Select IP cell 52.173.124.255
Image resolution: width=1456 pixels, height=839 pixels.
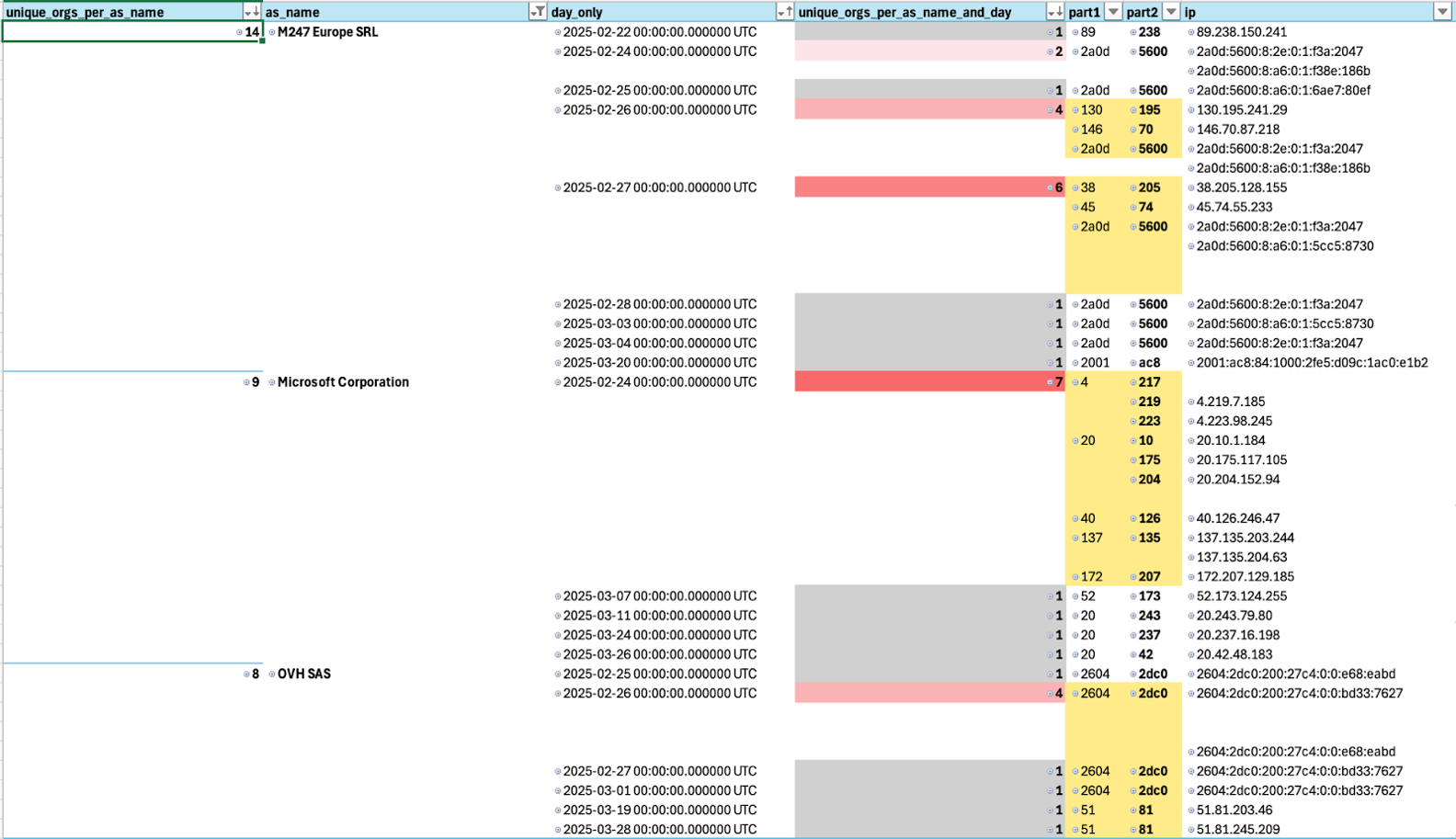click(x=1318, y=596)
